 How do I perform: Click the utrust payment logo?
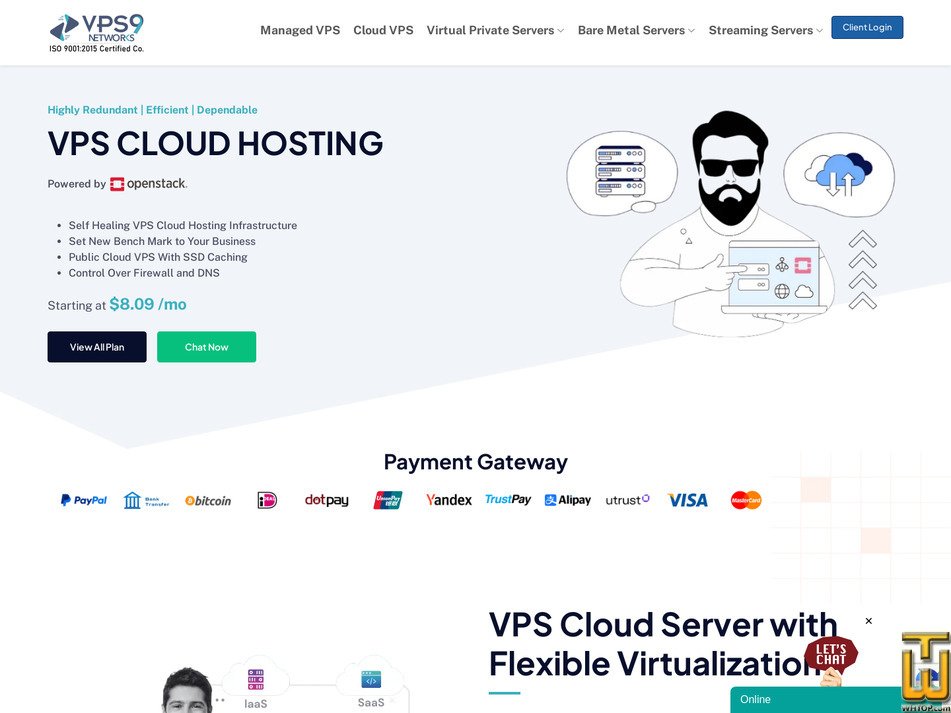[x=628, y=500]
